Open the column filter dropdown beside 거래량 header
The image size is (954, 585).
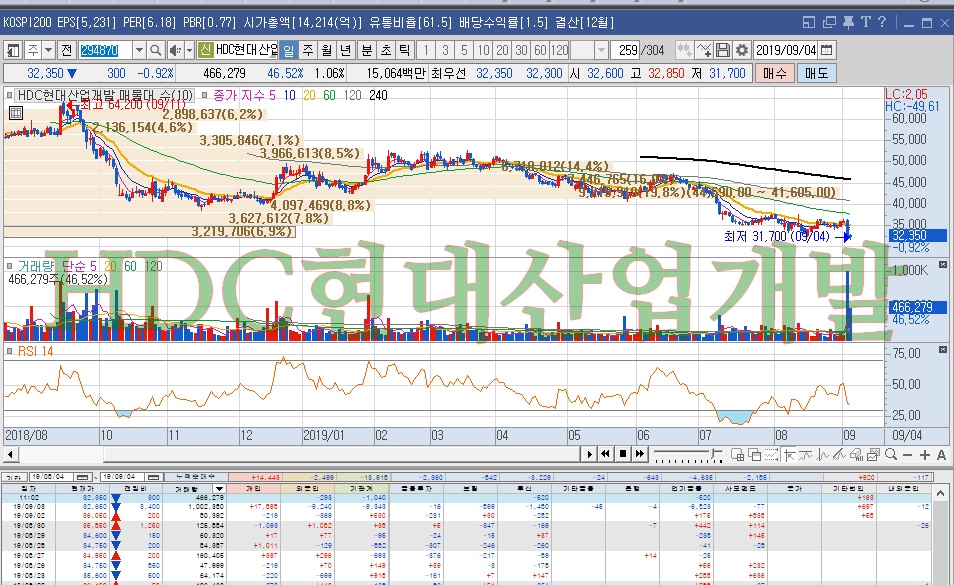[x=220, y=488]
